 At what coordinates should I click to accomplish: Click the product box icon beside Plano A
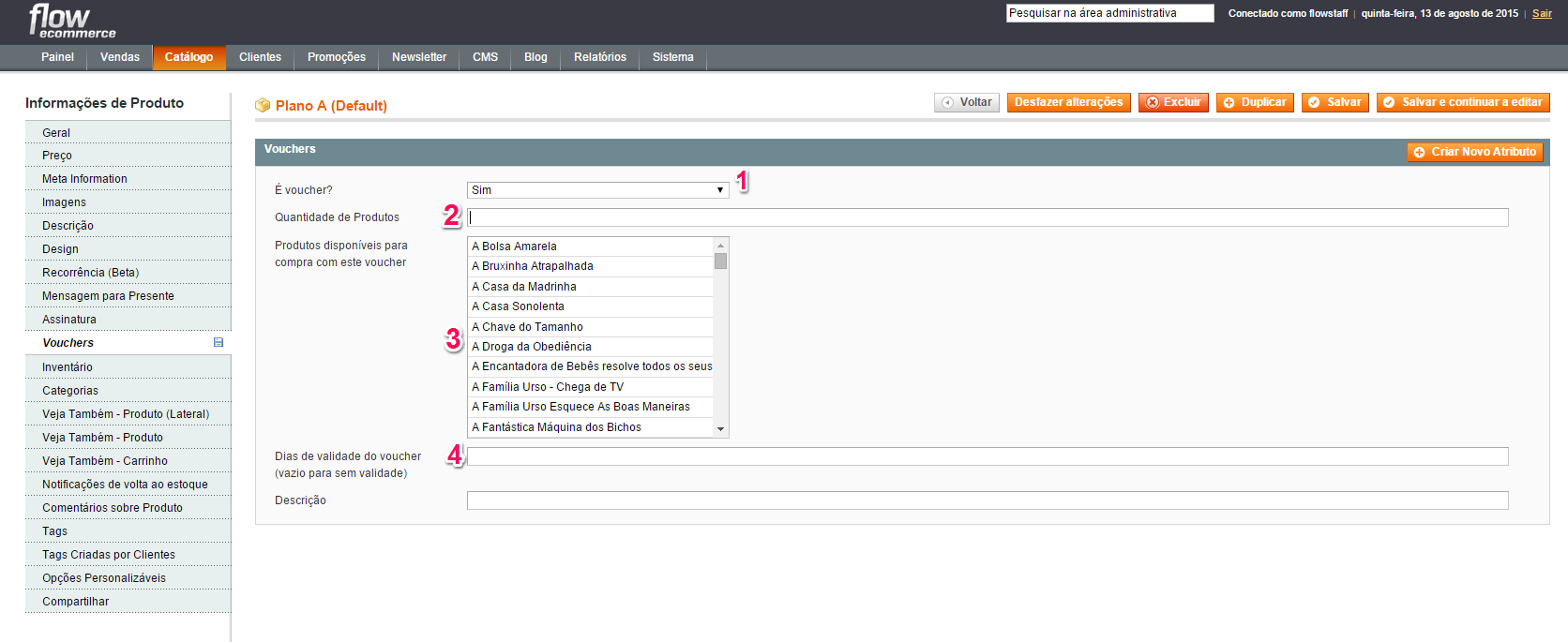click(x=263, y=106)
